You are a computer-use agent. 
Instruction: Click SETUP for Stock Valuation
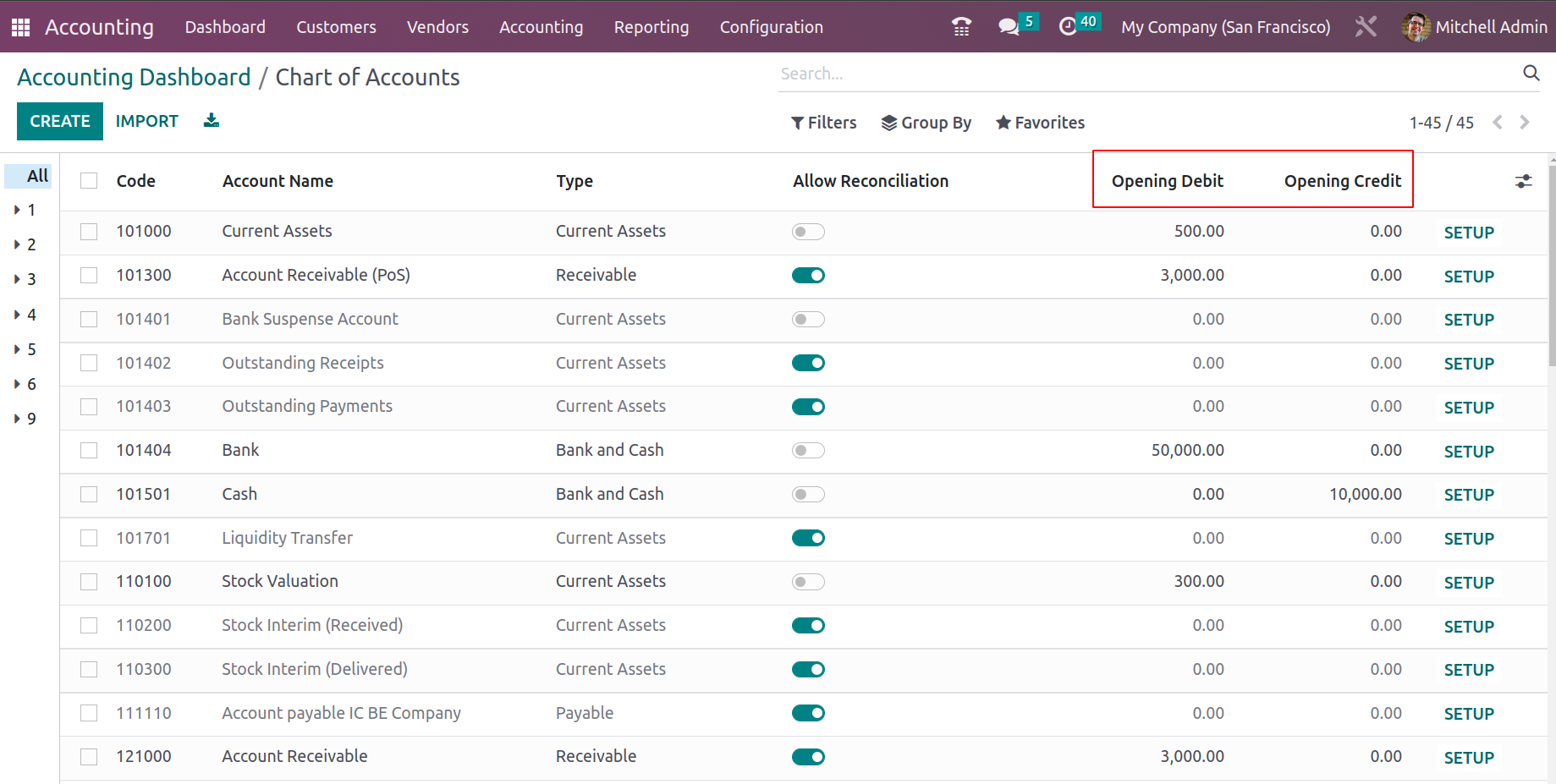click(1469, 583)
